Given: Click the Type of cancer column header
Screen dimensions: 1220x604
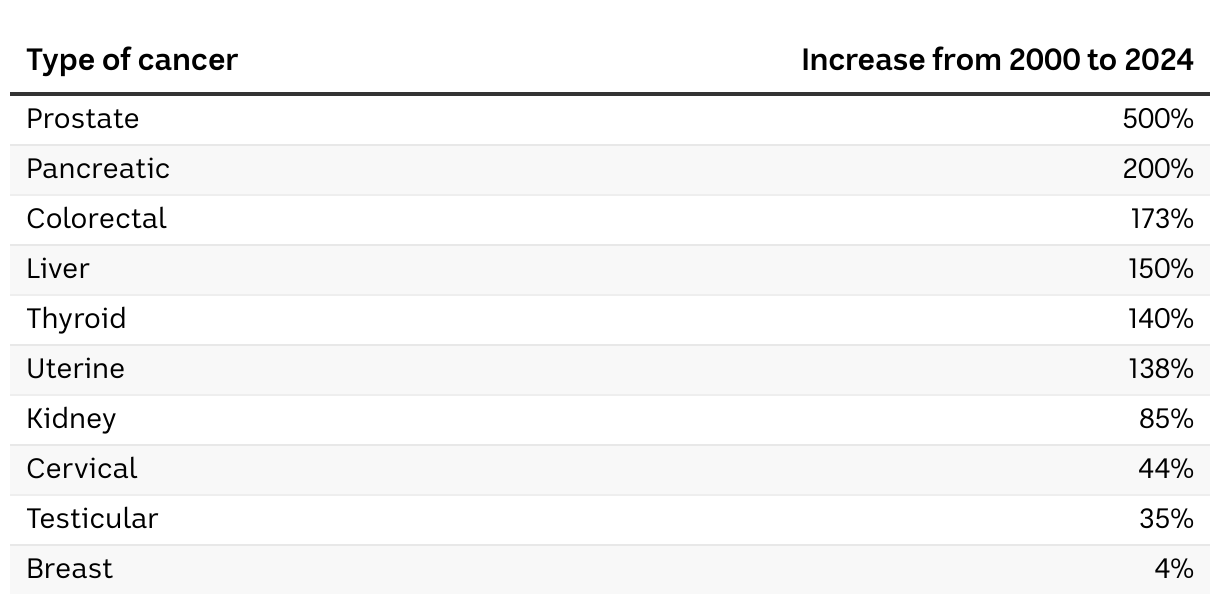Looking at the screenshot, I should click(132, 60).
